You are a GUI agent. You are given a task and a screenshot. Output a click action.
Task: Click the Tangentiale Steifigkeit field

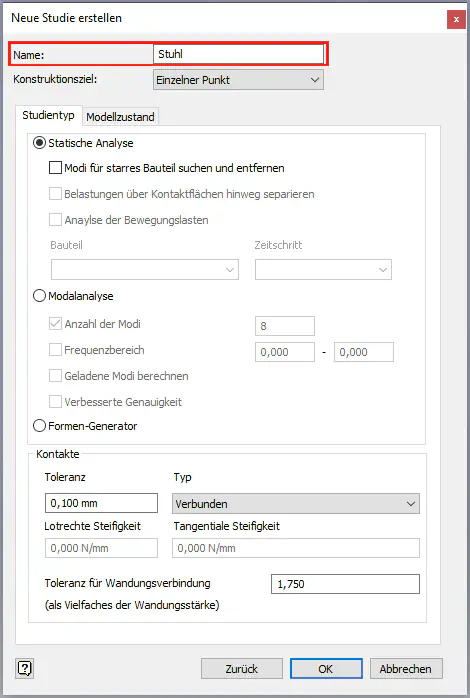[x=296, y=548]
